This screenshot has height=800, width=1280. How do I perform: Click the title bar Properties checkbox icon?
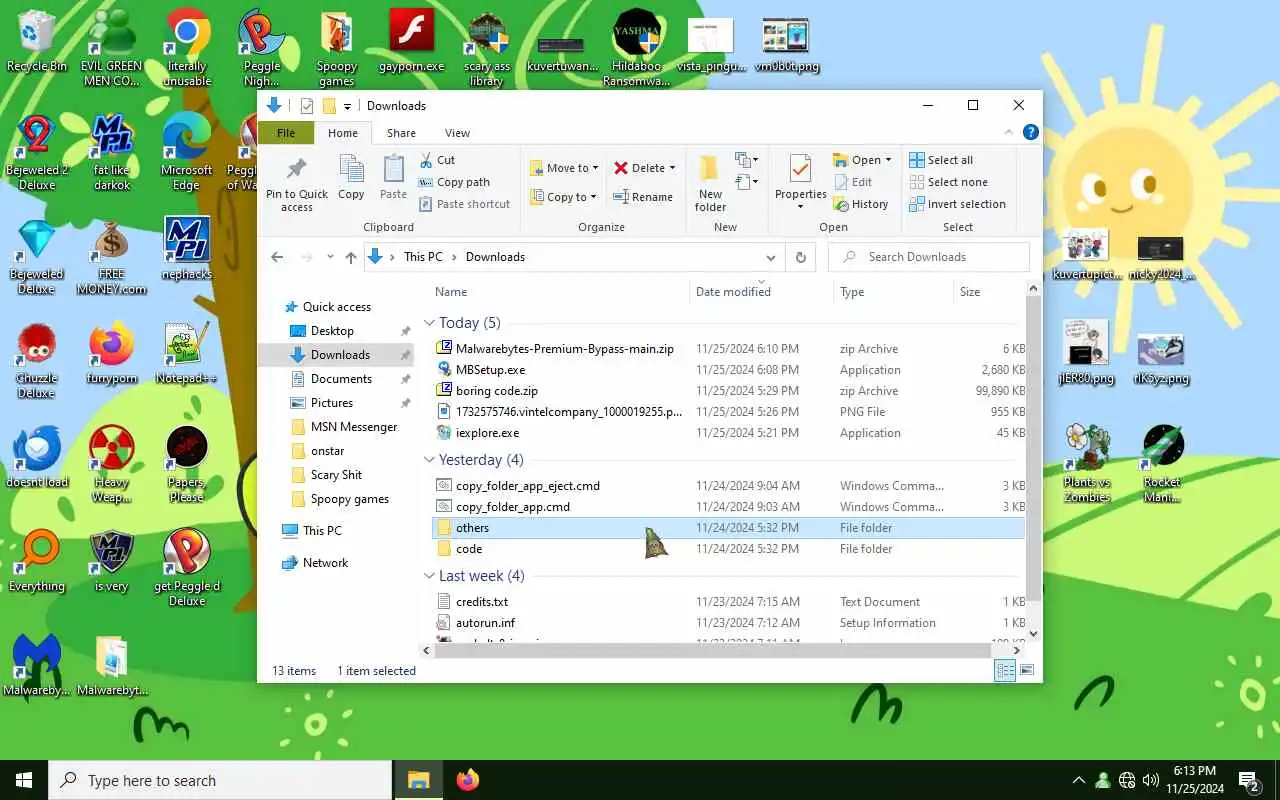[307, 106]
